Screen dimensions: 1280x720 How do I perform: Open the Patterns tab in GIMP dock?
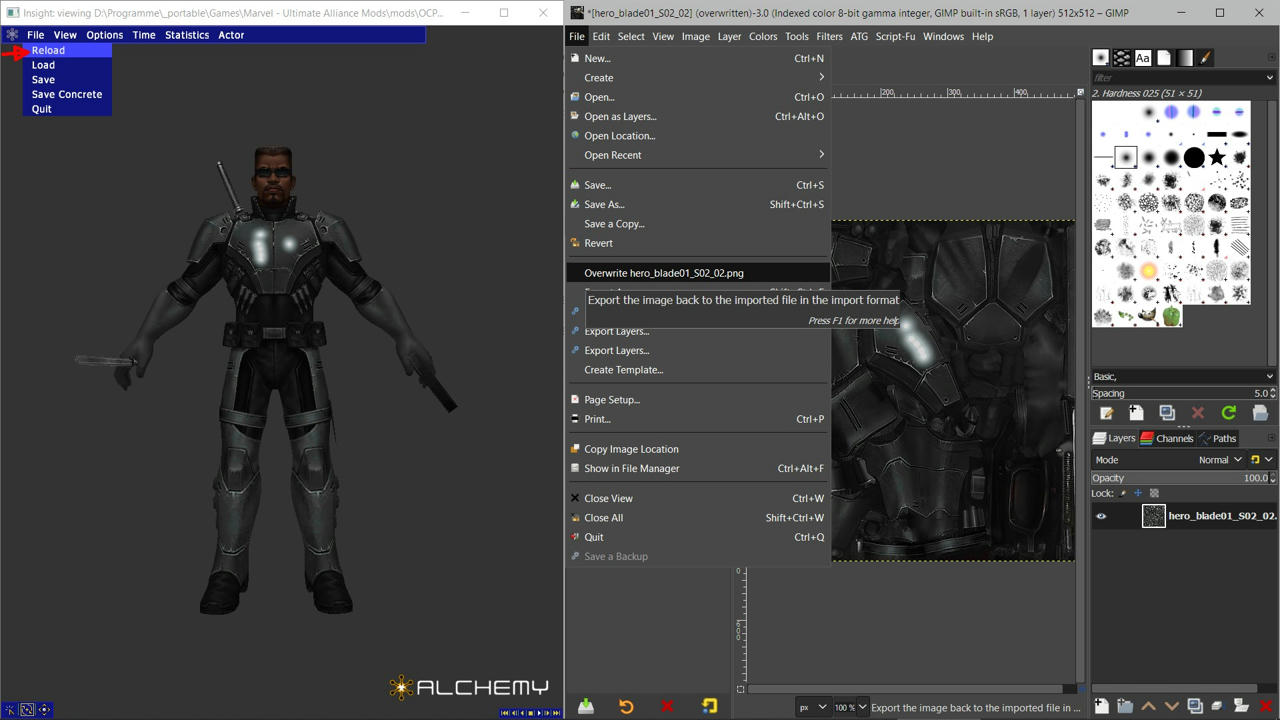point(1122,58)
